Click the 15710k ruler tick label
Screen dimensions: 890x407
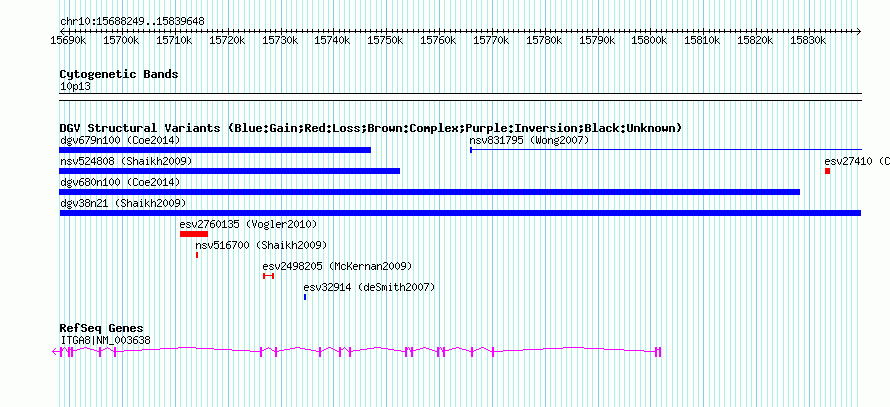click(174, 41)
